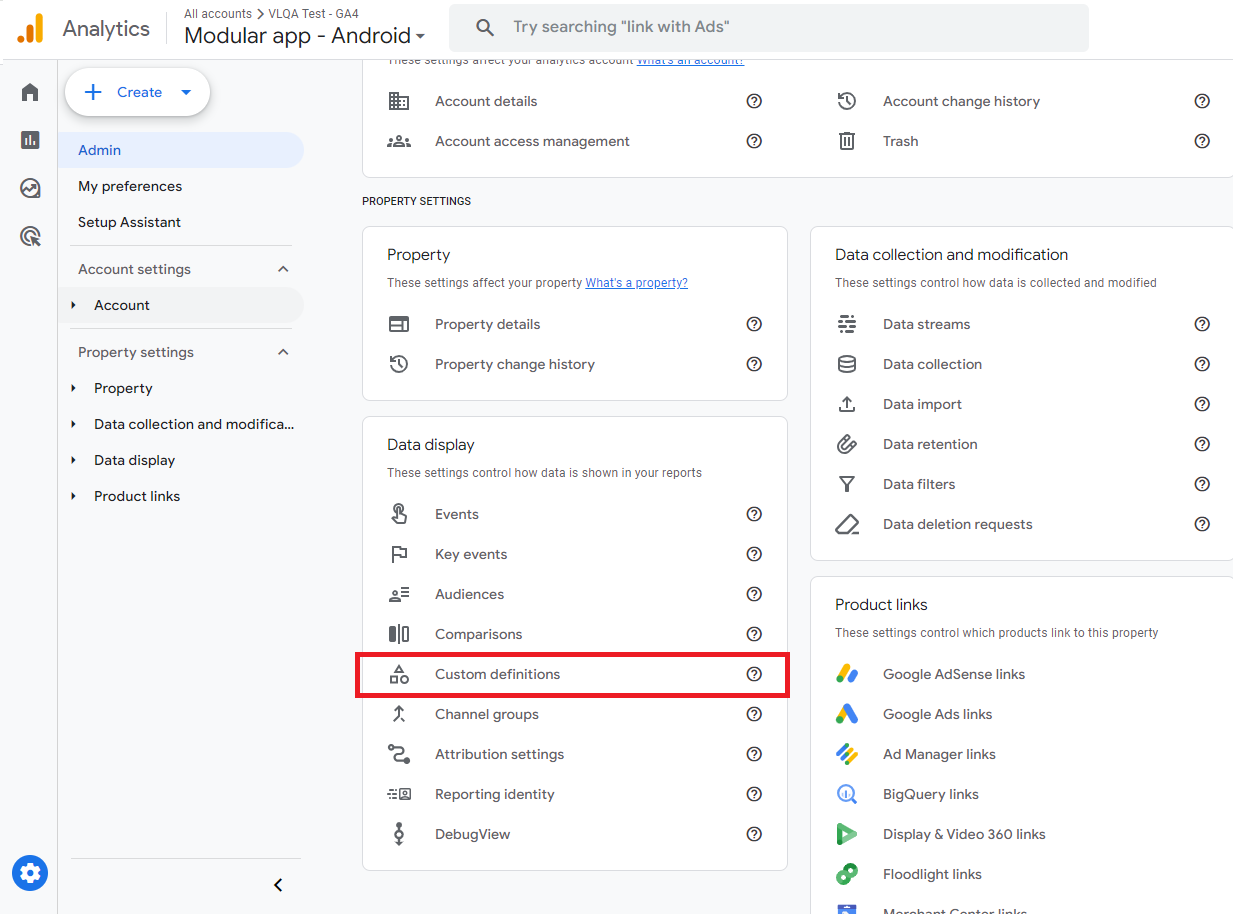The image size is (1233, 914).
Task: Expand Data collection and modification in sidebar
Action: click(x=73, y=424)
